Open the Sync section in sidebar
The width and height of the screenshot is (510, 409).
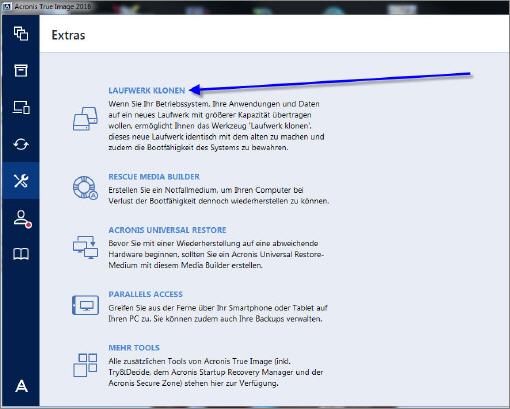(x=21, y=144)
